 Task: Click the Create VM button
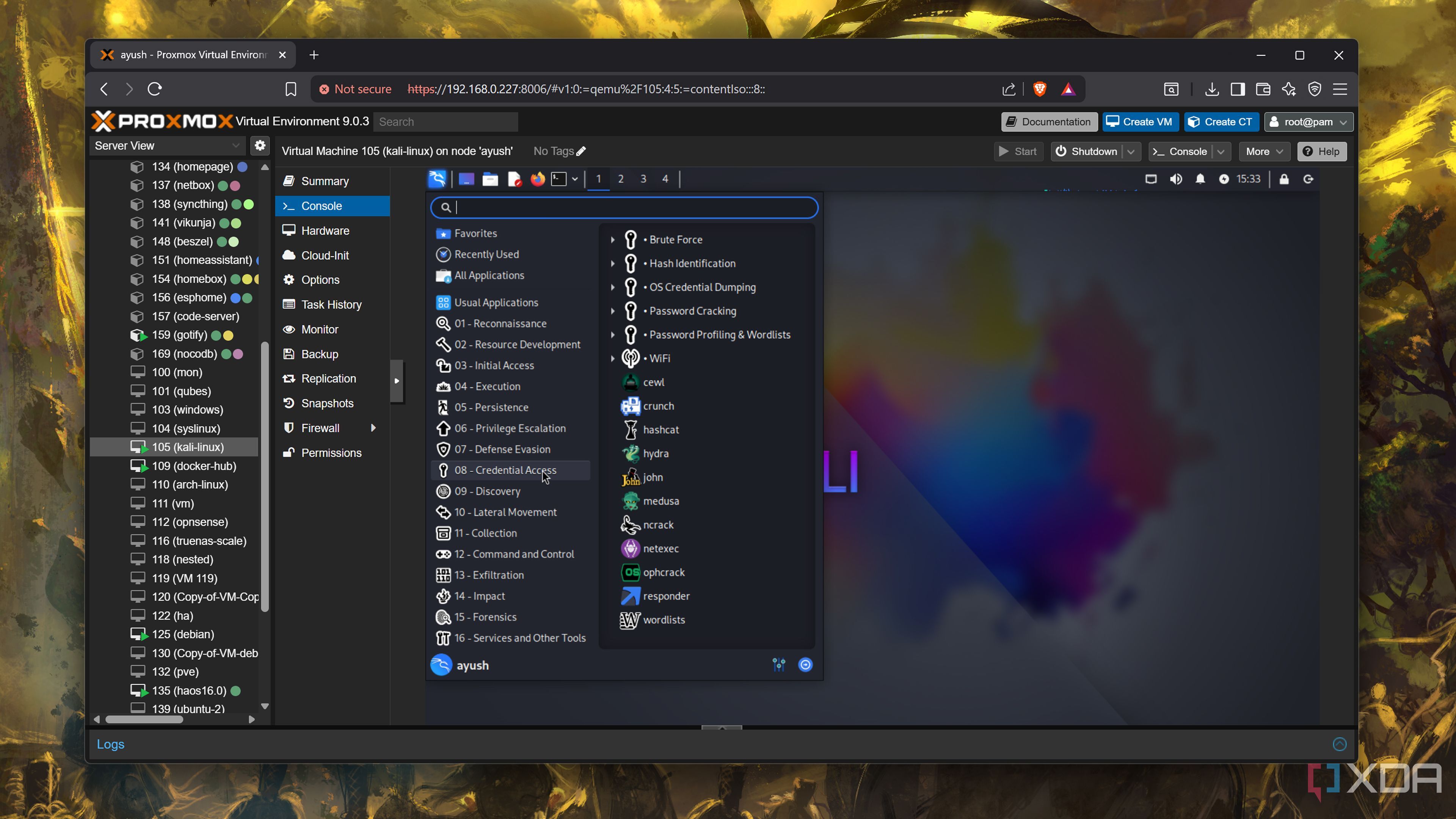tap(1139, 121)
